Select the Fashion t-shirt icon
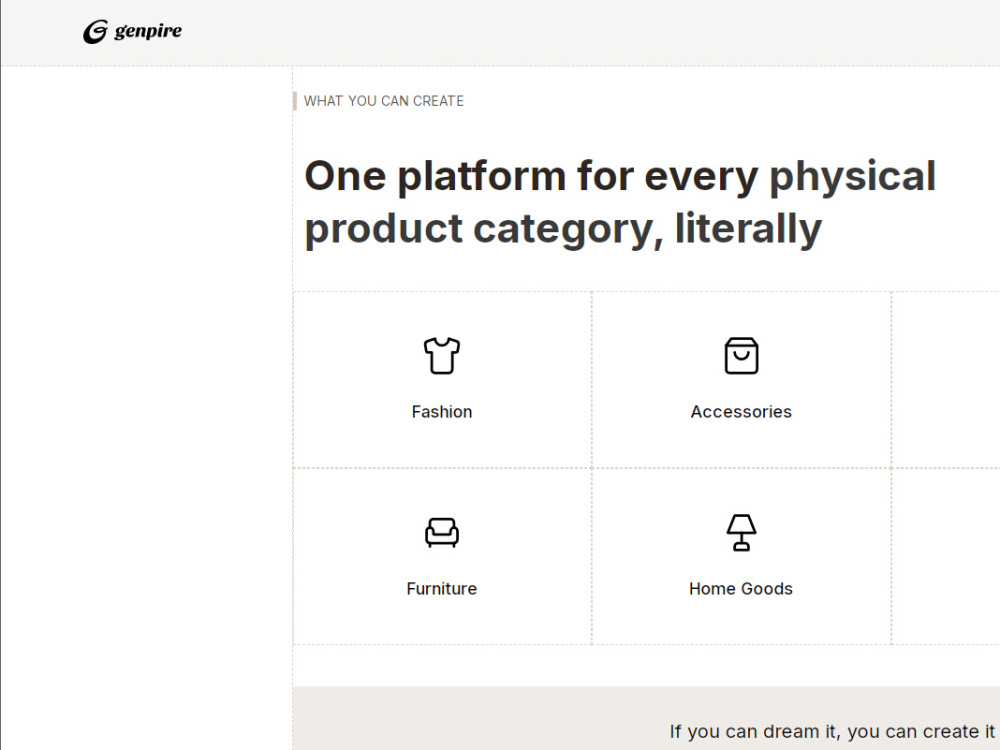The height and width of the screenshot is (750, 1000). (441, 355)
